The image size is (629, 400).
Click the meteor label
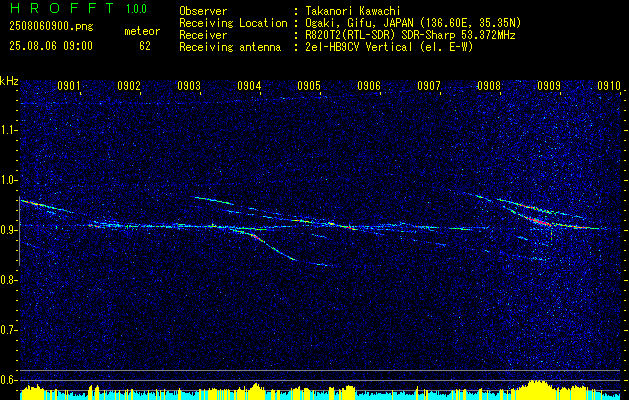142,31
